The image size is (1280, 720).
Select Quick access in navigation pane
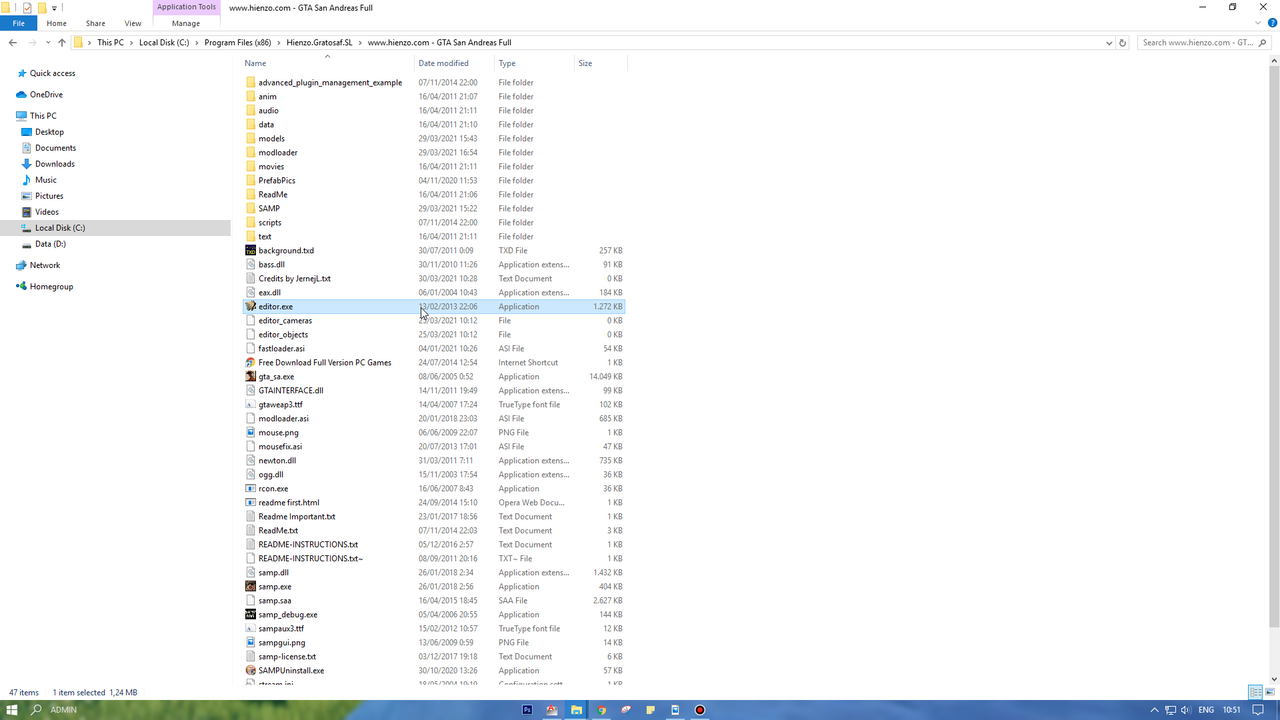pos(52,73)
